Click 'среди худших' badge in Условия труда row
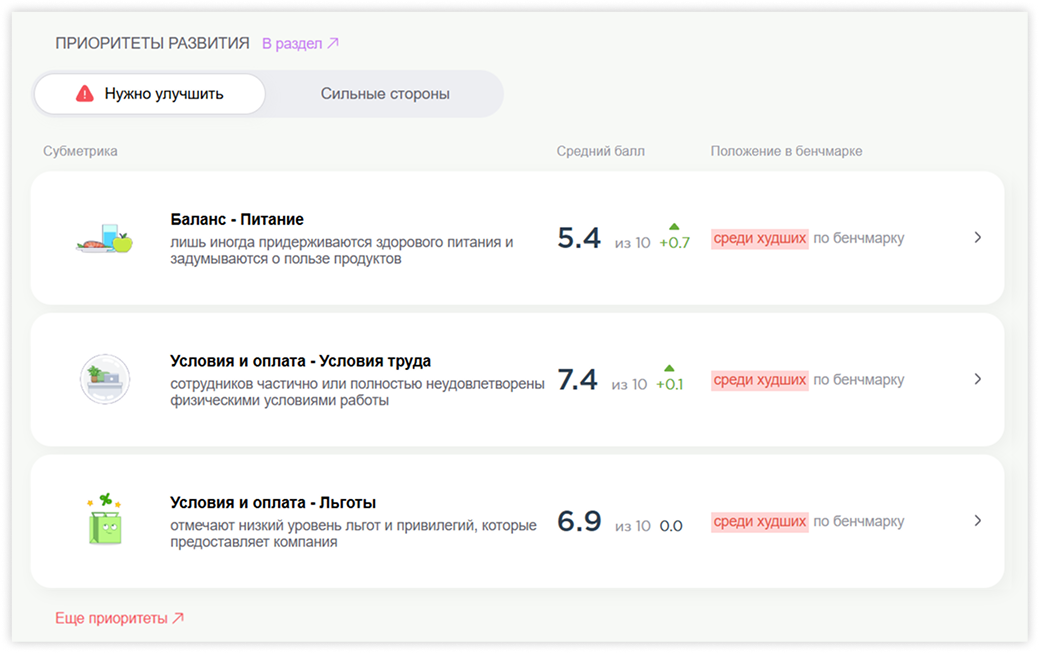Image resolution: width=1040 pixels, height=654 pixels. (759, 380)
